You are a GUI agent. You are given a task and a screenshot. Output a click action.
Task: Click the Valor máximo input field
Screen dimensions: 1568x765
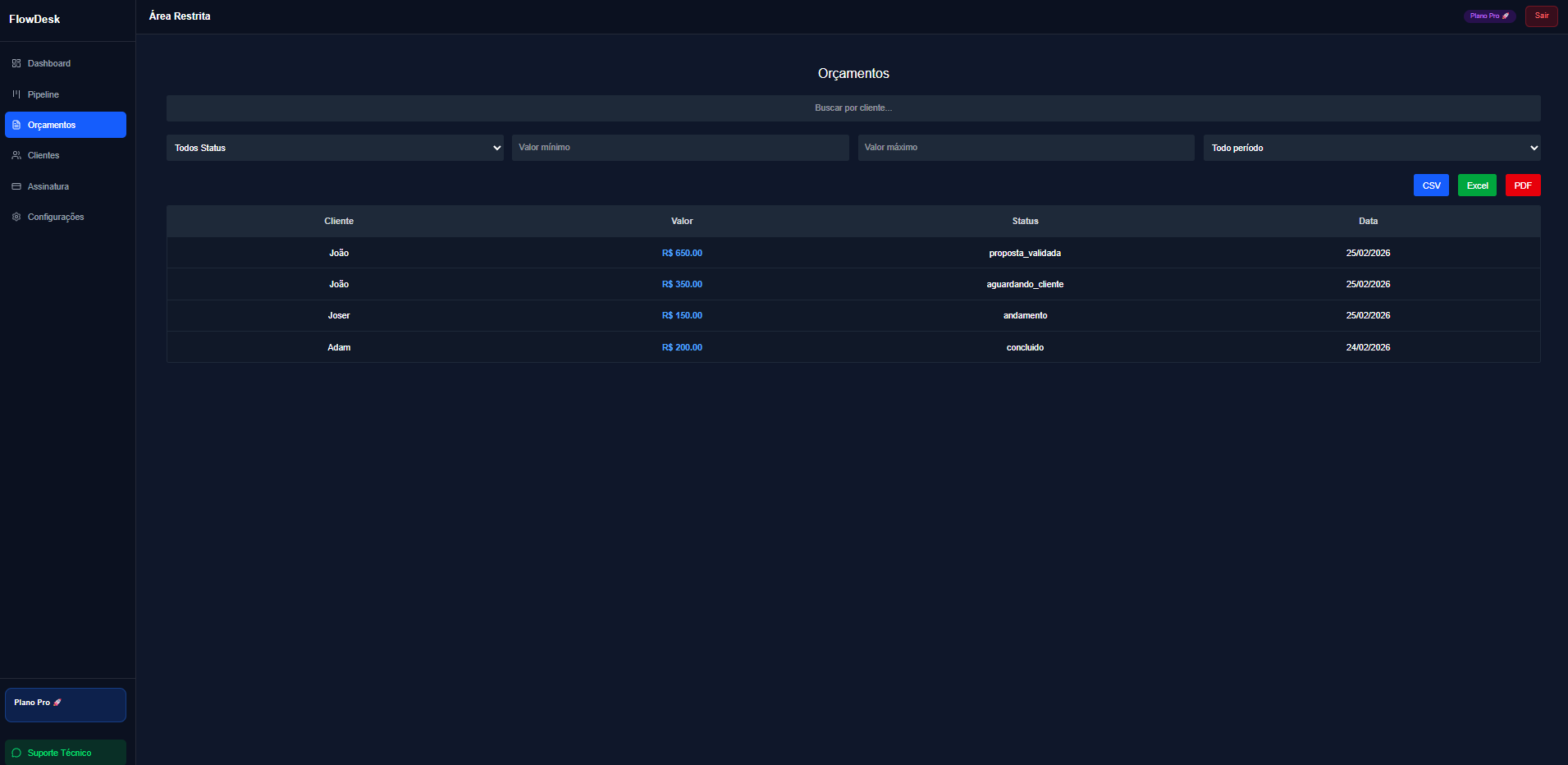[x=1026, y=148]
